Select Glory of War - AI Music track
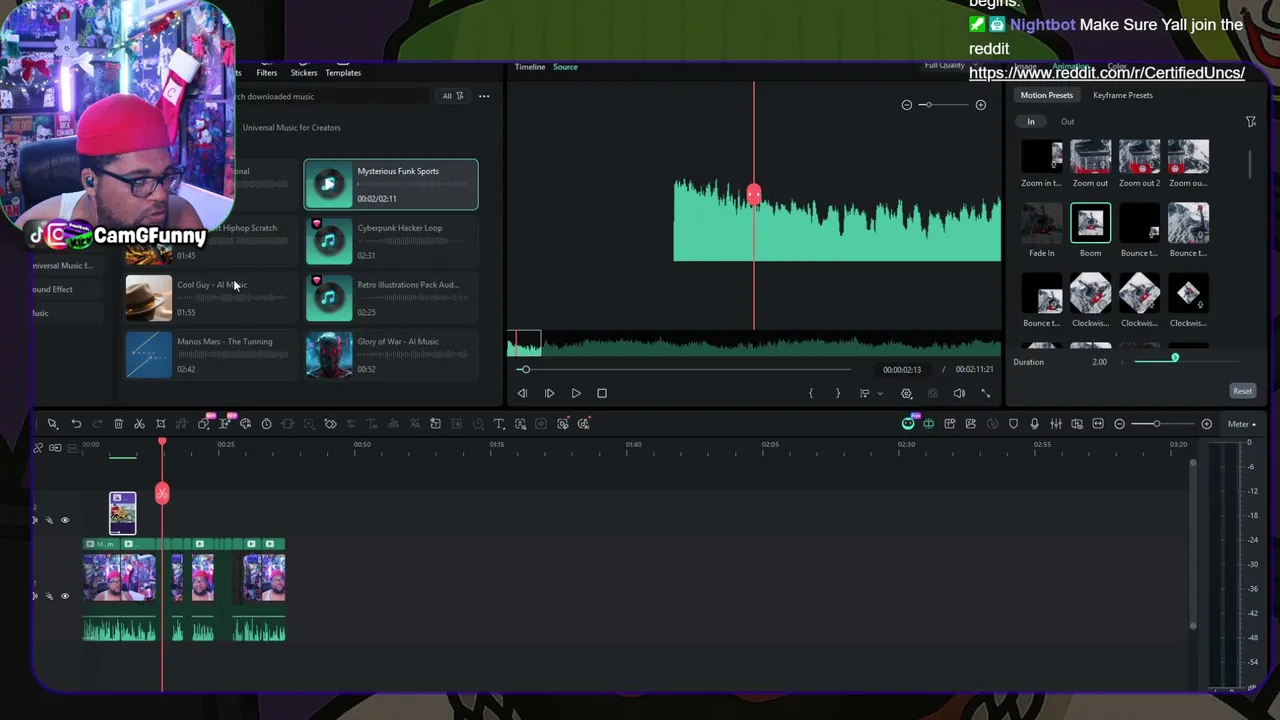 (391, 355)
